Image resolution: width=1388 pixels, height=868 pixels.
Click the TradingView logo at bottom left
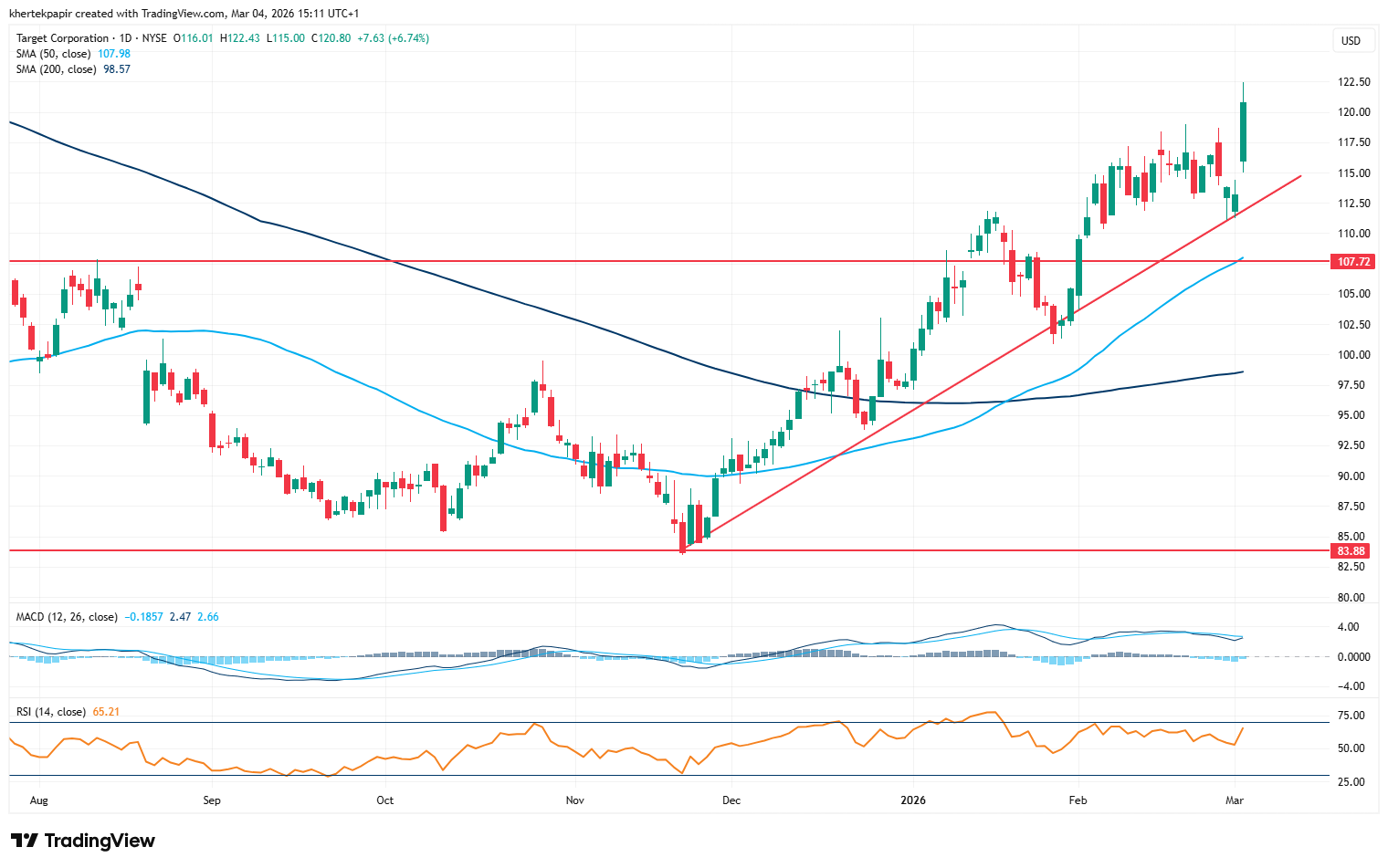click(83, 841)
